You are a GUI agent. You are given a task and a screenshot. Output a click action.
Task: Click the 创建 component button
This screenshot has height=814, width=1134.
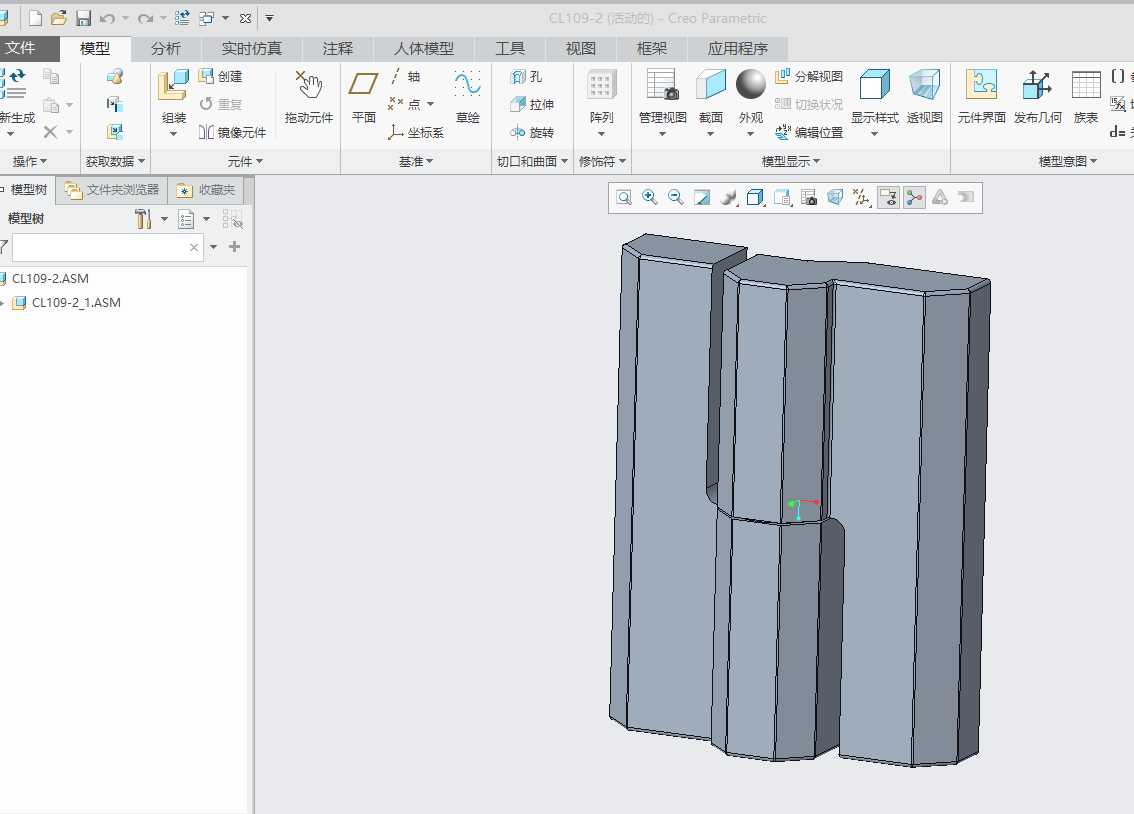pos(221,77)
